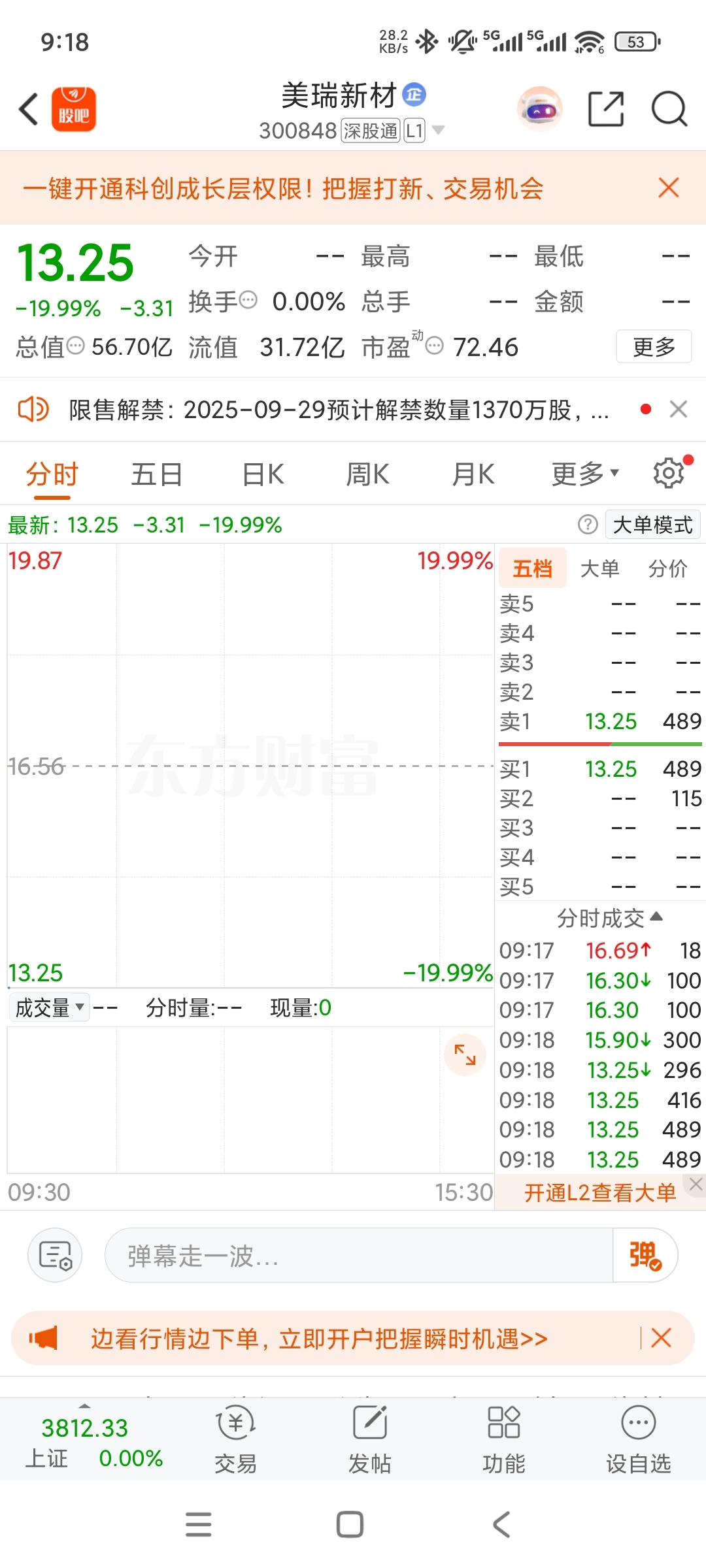Image resolution: width=706 pixels, height=1568 pixels.
Task: Tap the main price 13.25
Action: click(75, 263)
